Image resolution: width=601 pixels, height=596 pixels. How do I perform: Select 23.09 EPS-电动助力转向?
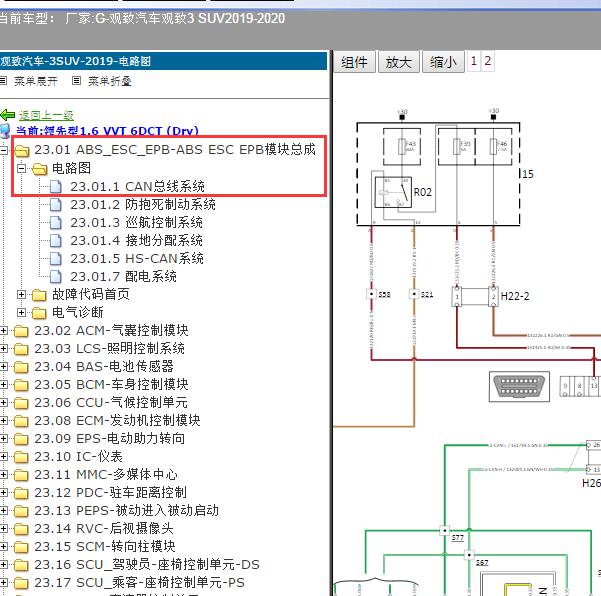[110, 438]
